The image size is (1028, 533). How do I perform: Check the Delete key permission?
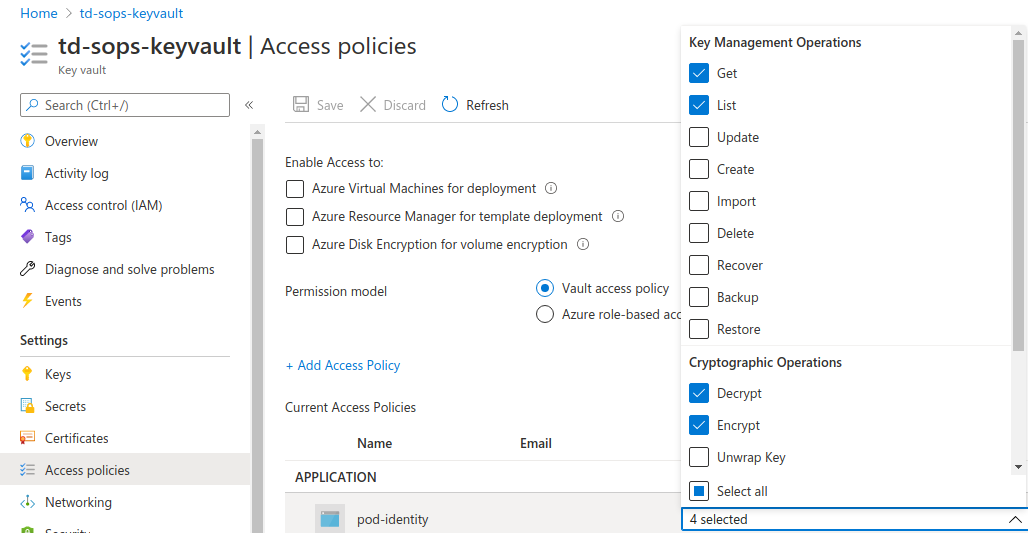(x=699, y=233)
